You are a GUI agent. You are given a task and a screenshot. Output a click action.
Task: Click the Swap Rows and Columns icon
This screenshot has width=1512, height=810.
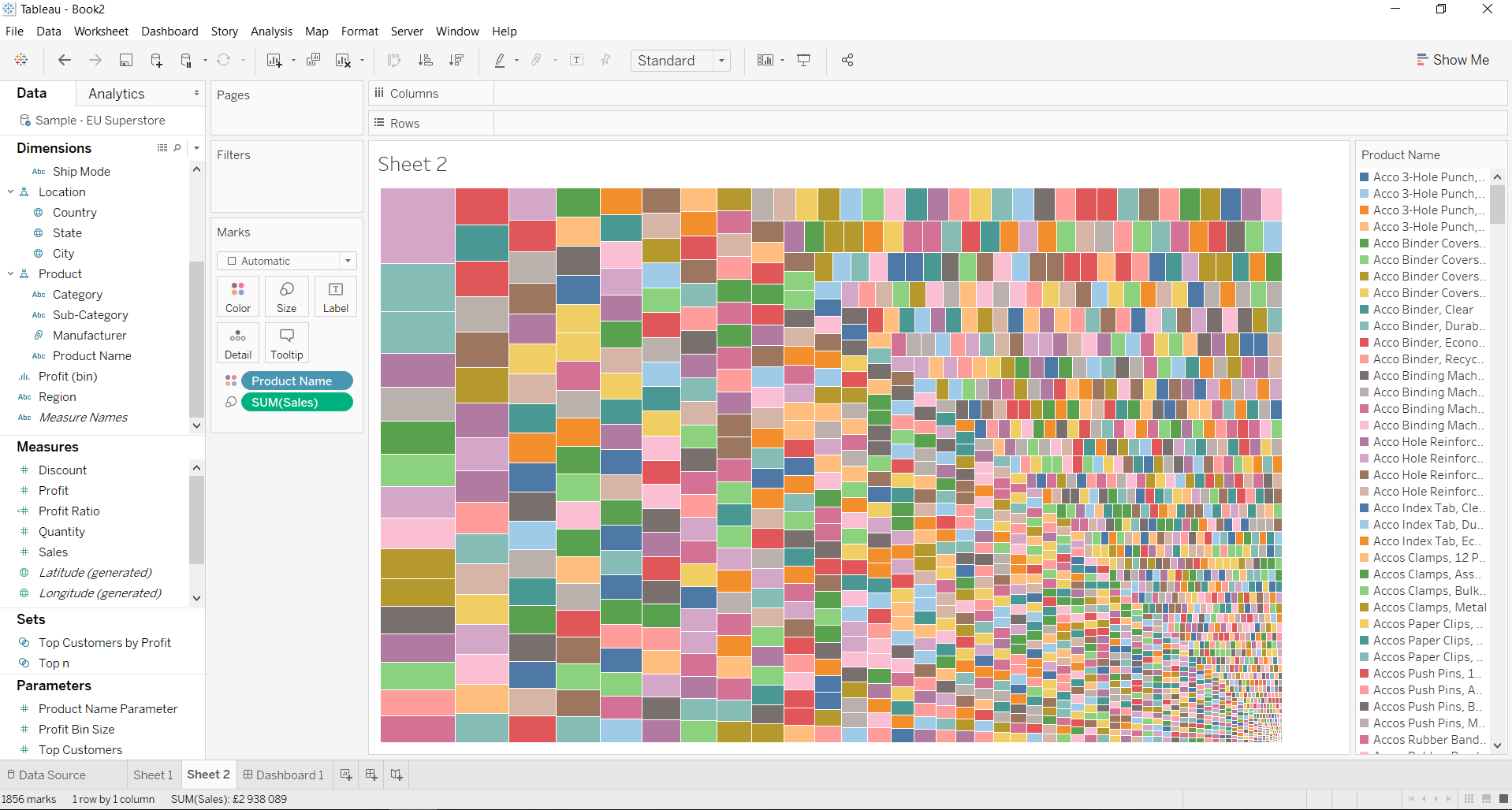[394, 61]
